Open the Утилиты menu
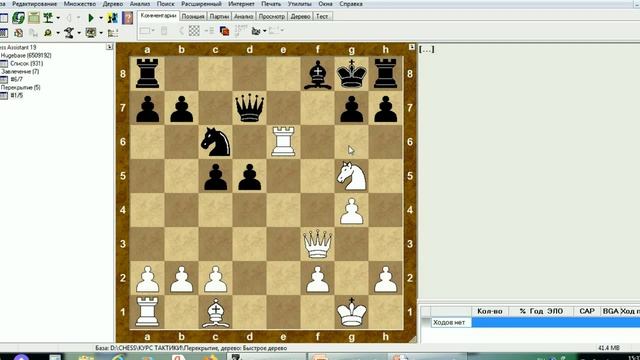The image size is (640, 360). (300, 4)
